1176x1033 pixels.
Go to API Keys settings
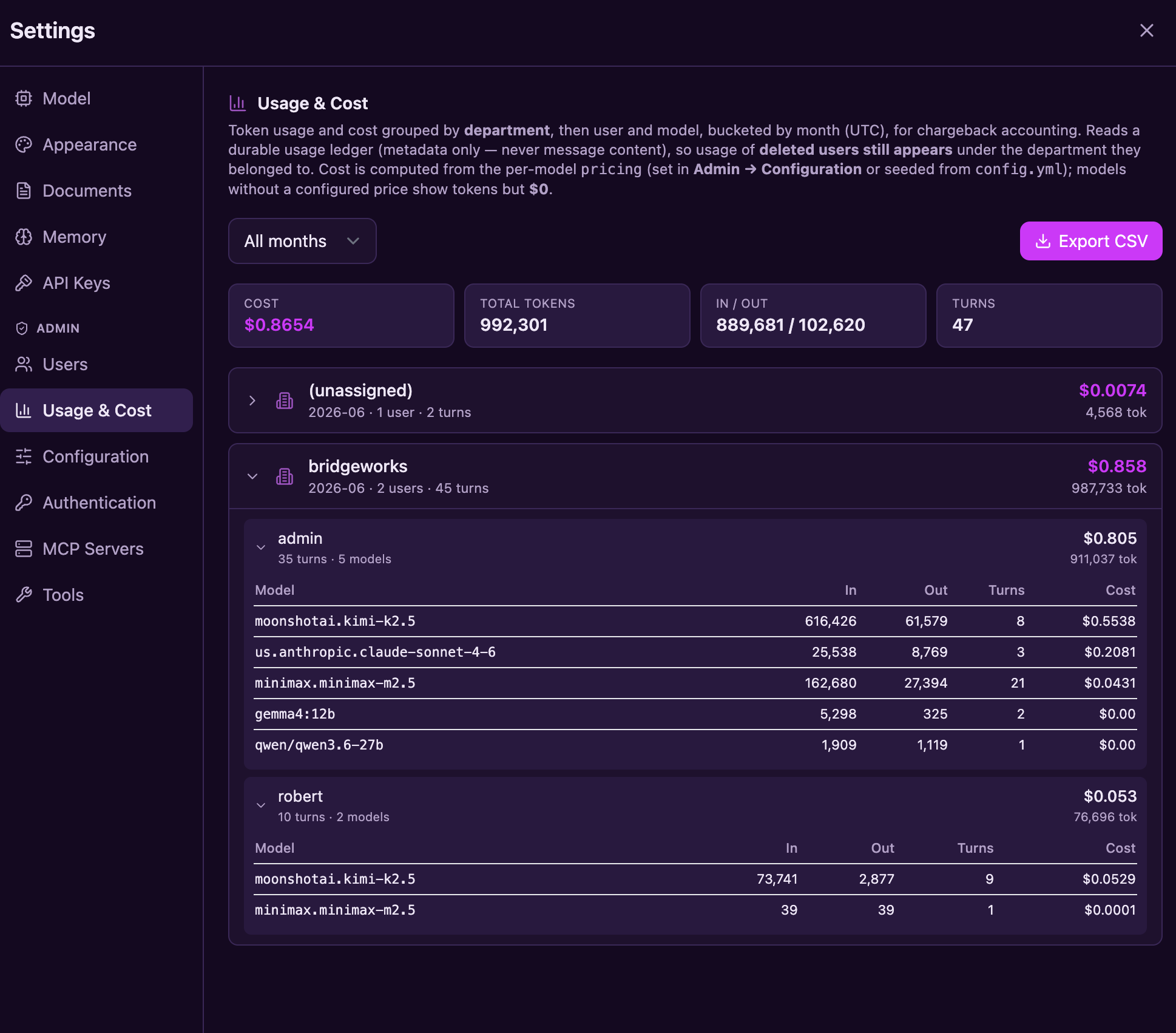point(96,283)
